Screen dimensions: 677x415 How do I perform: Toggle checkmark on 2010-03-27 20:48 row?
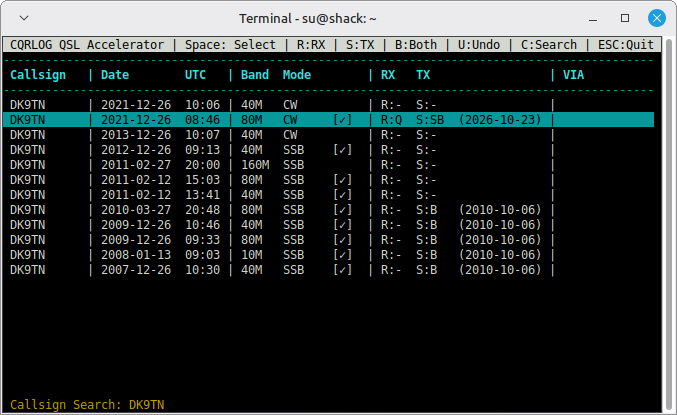[342, 210]
